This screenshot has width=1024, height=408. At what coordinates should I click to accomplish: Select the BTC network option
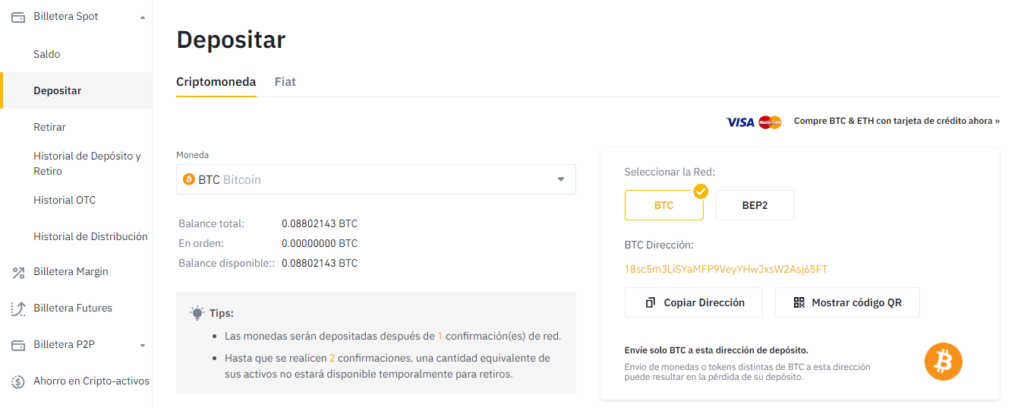pos(664,205)
